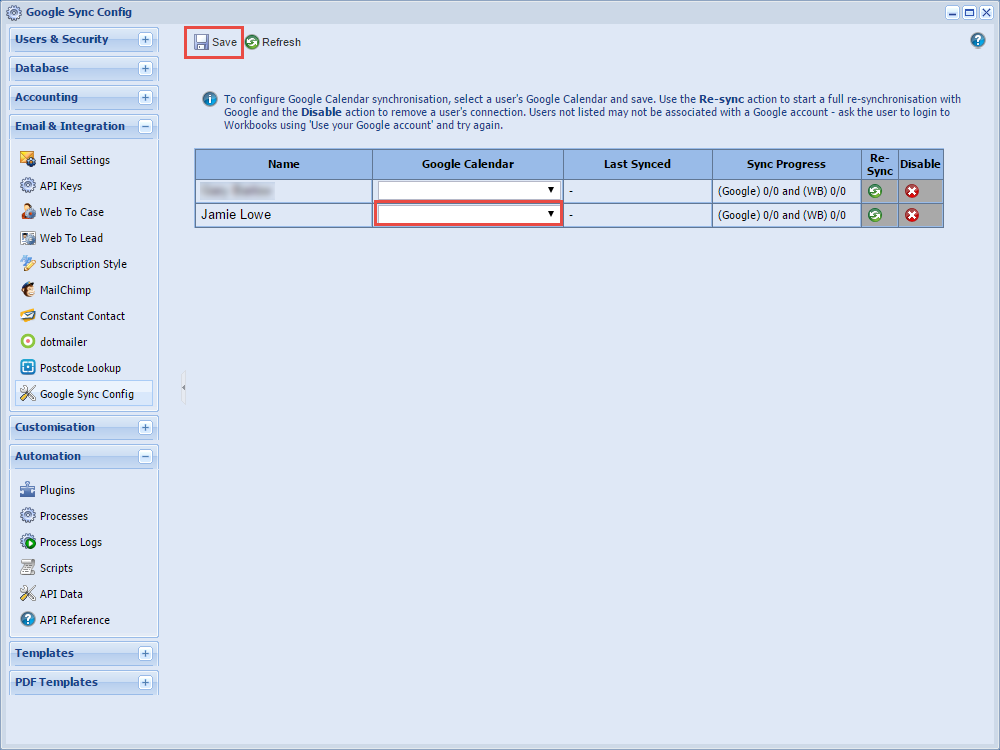Click the Save toolbar button
The width and height of the screenshot is (1000, 750).
[215, 42]
